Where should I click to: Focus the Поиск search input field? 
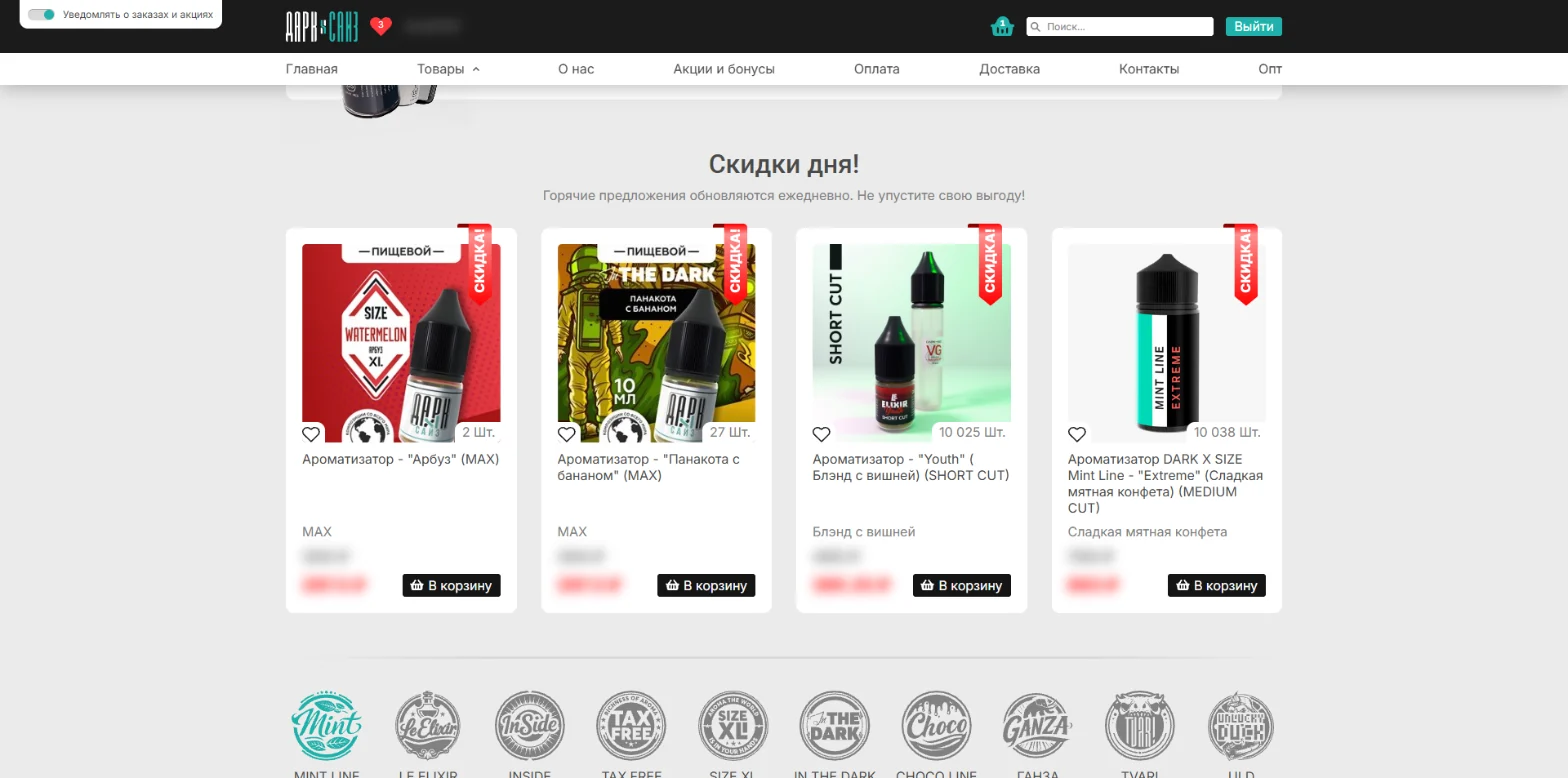1120,27
